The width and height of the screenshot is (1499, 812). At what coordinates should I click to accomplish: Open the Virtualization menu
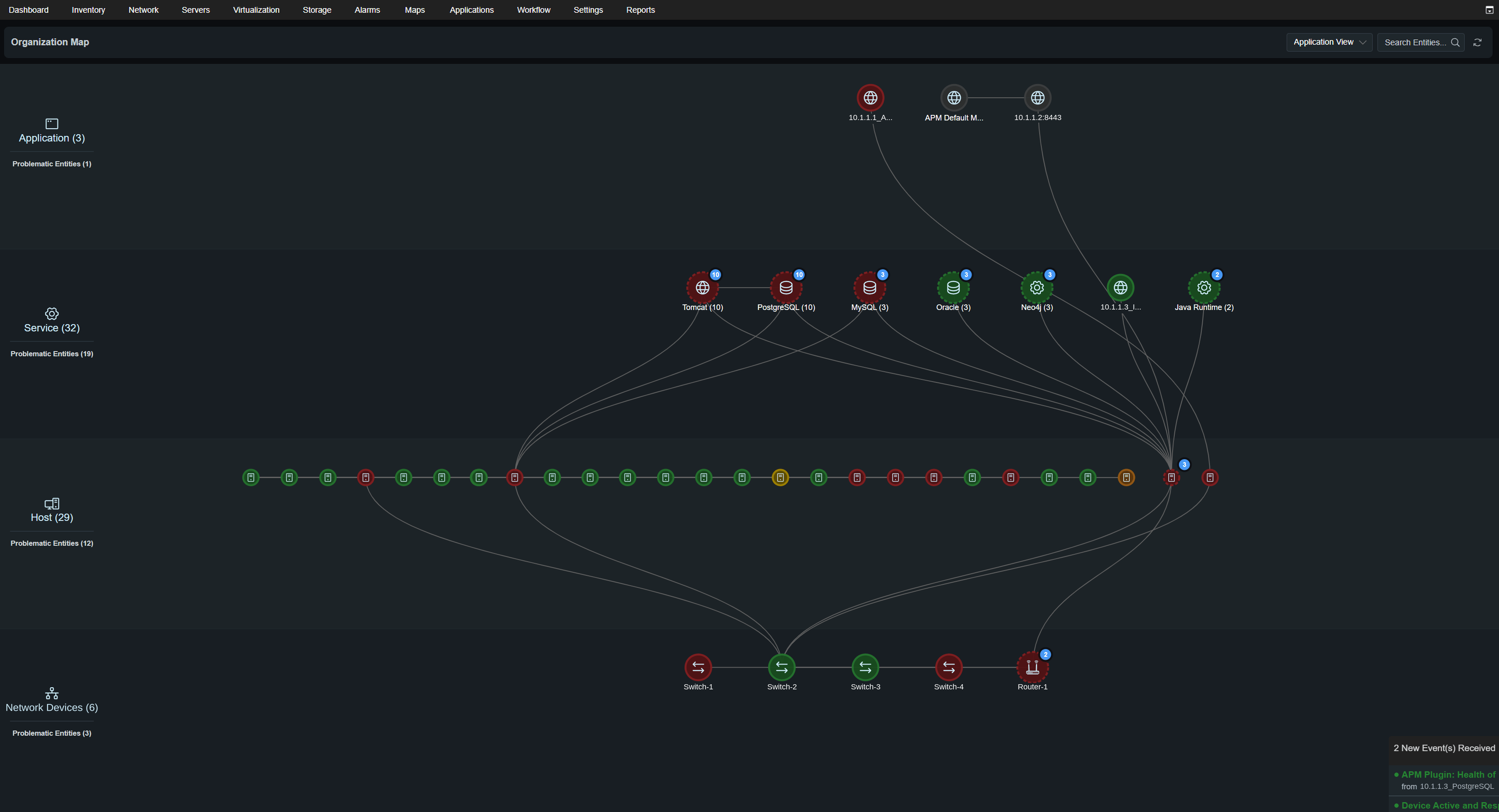coord(256,10)
